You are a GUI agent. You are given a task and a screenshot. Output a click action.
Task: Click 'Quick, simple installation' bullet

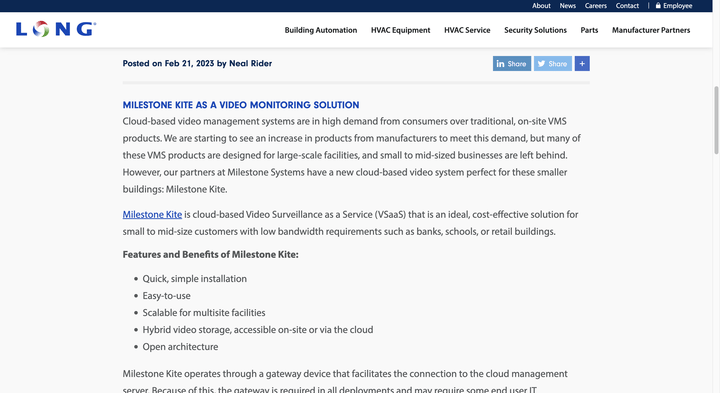194,279
